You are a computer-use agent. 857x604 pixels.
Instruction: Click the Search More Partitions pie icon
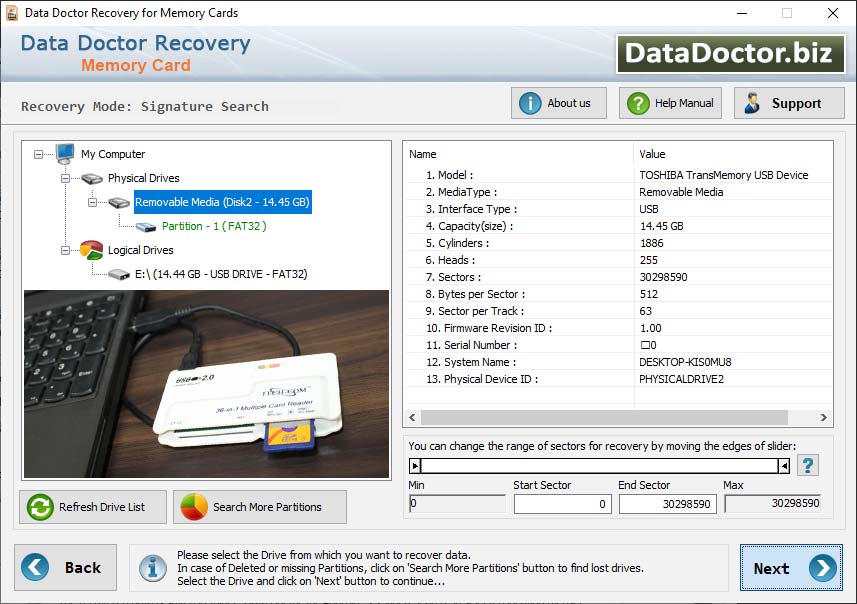click(192, 507)
